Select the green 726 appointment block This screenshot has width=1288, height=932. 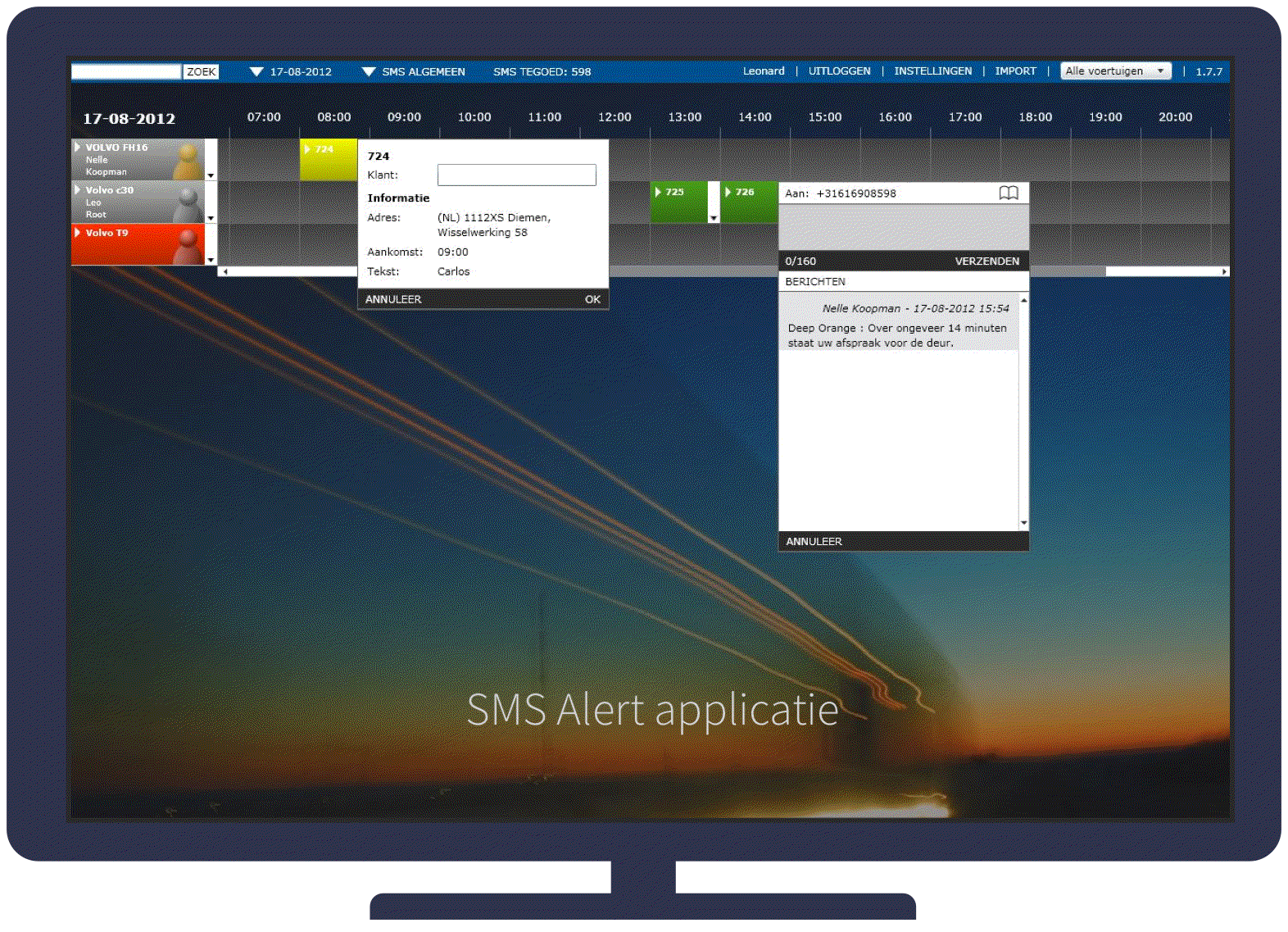tap(748, 202)
